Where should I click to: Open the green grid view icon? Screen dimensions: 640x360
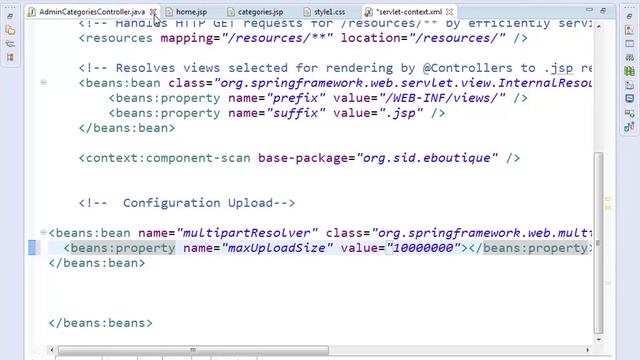(x=629, y=71)
